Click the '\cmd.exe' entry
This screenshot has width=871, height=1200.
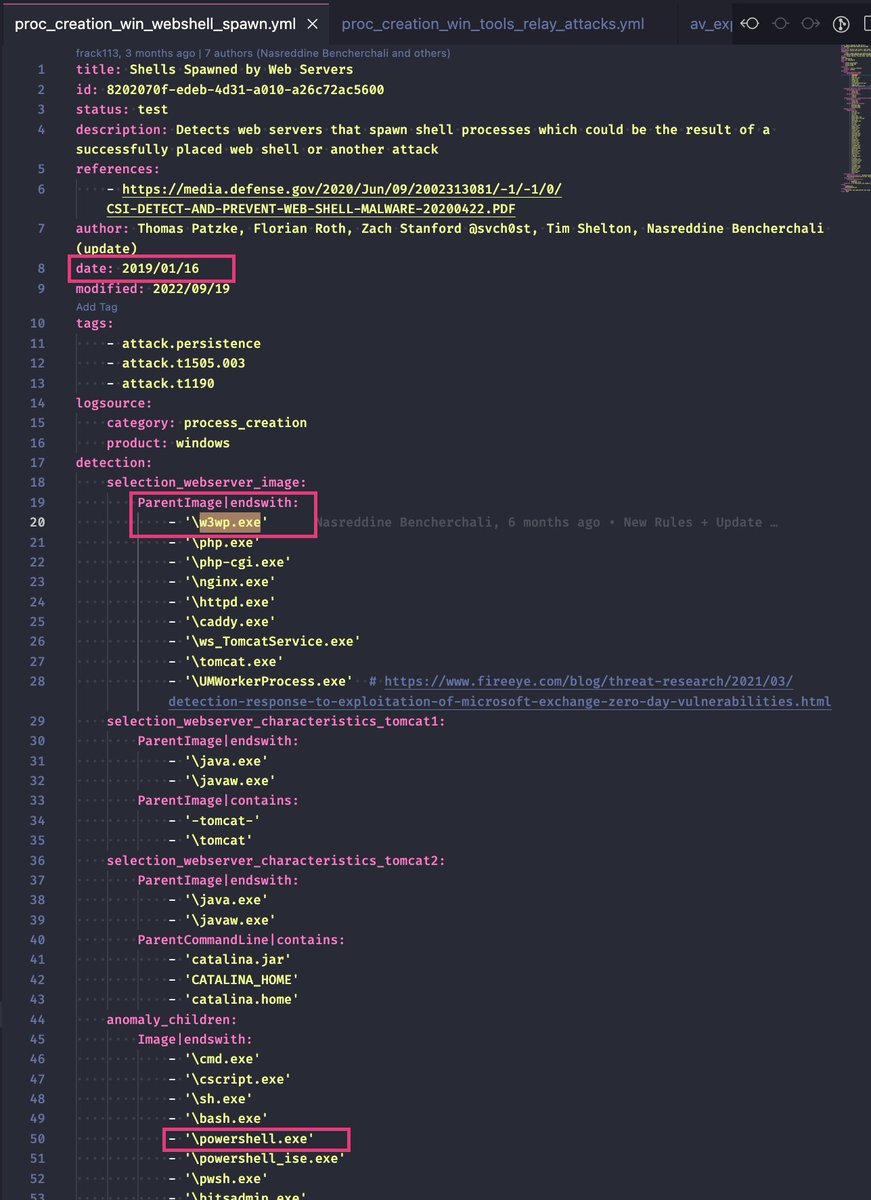pos(222,1059)
